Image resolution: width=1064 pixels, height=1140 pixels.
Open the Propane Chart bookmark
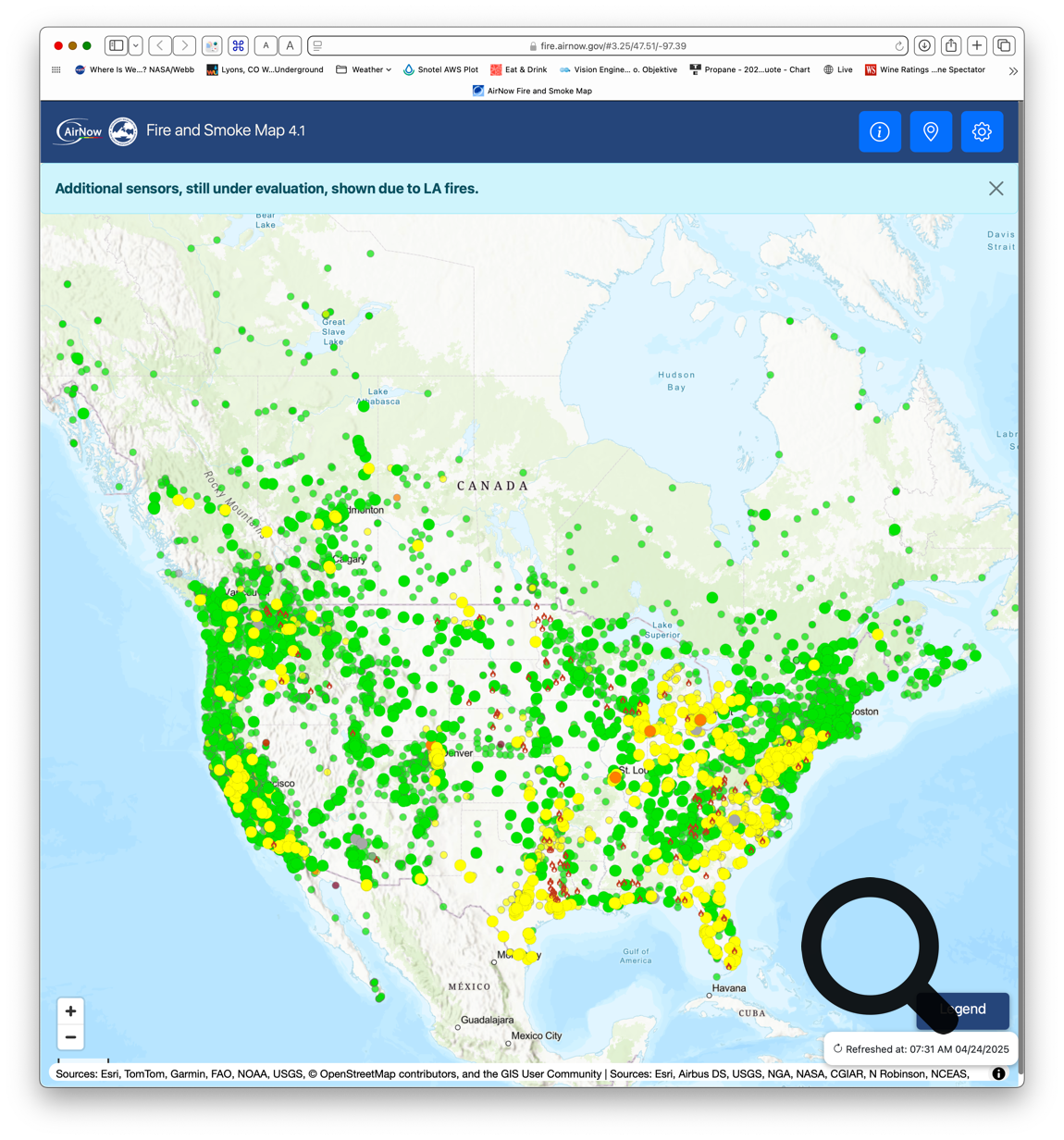coord(749,69)
